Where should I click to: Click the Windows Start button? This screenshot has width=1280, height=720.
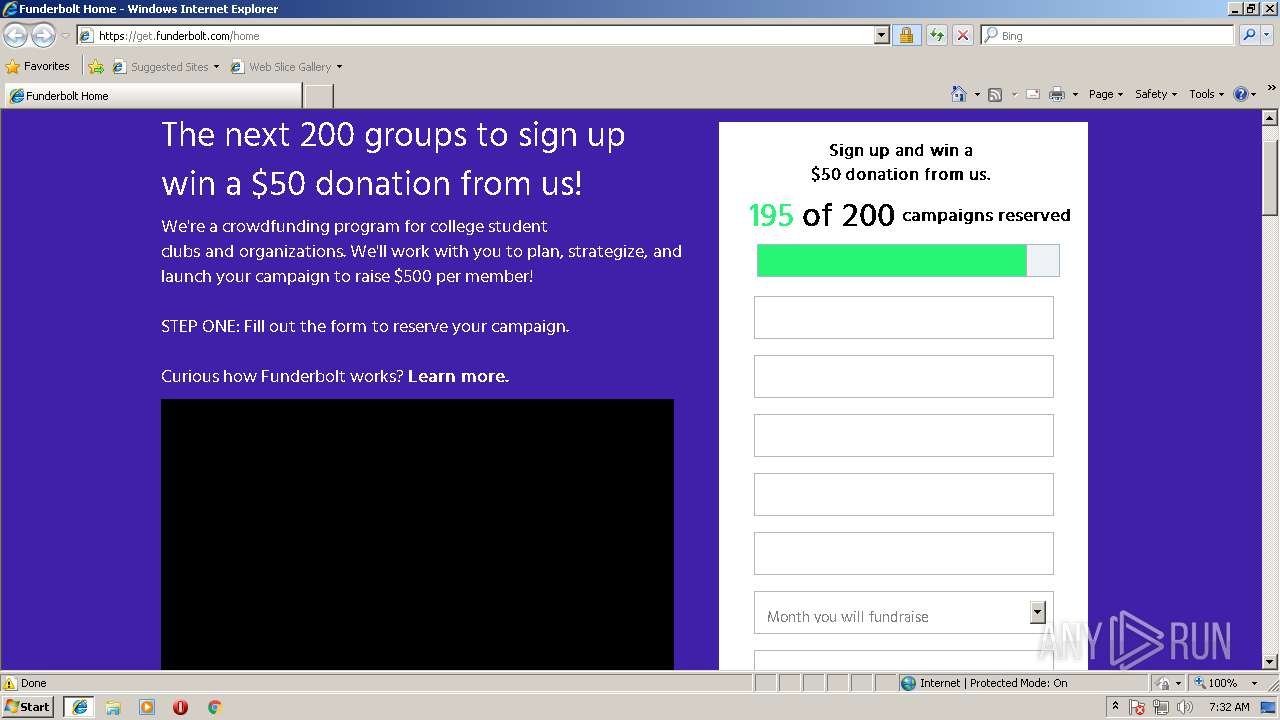point(28,706)
